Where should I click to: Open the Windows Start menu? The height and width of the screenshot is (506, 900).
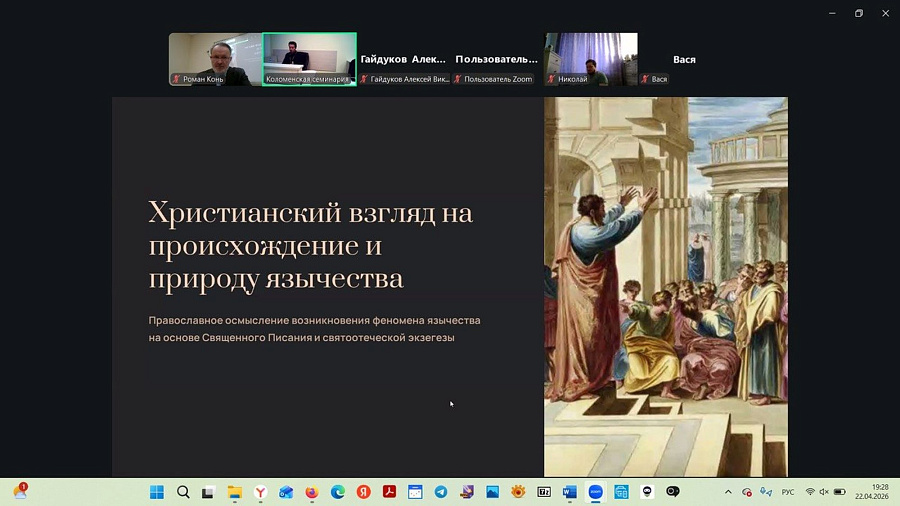[157, 492]
